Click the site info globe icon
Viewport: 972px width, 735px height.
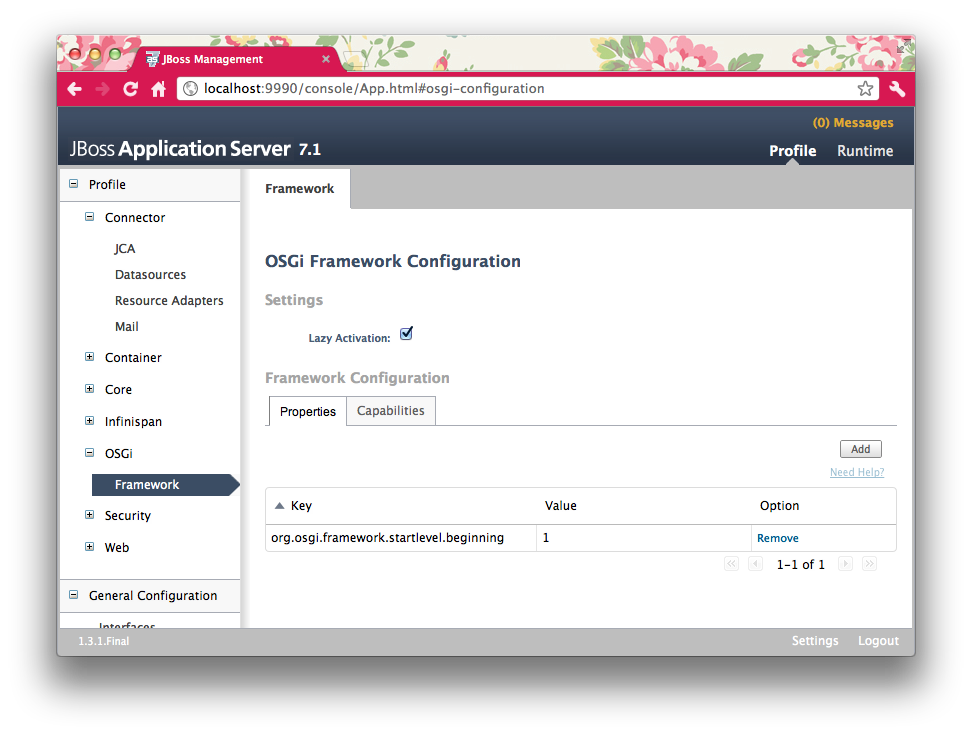pyautogui.click(x=191, y=89)
